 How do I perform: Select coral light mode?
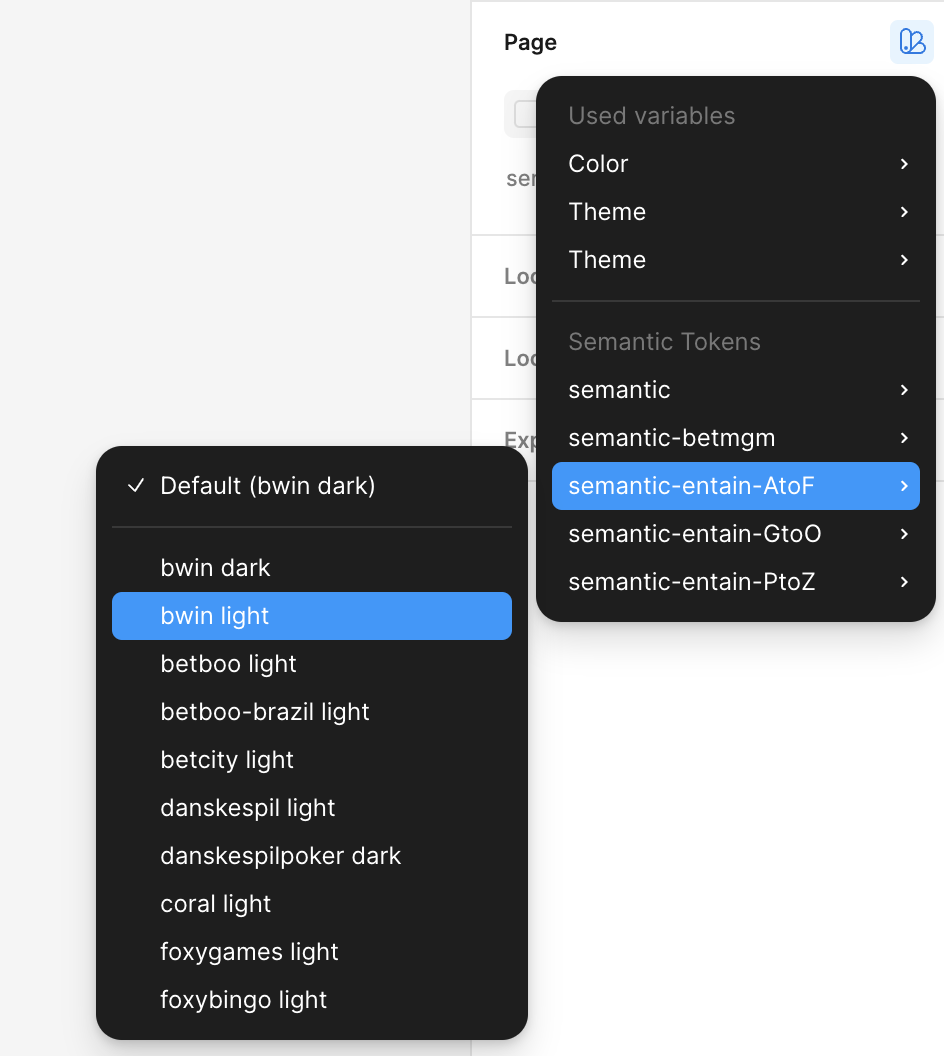coord(311,904)
